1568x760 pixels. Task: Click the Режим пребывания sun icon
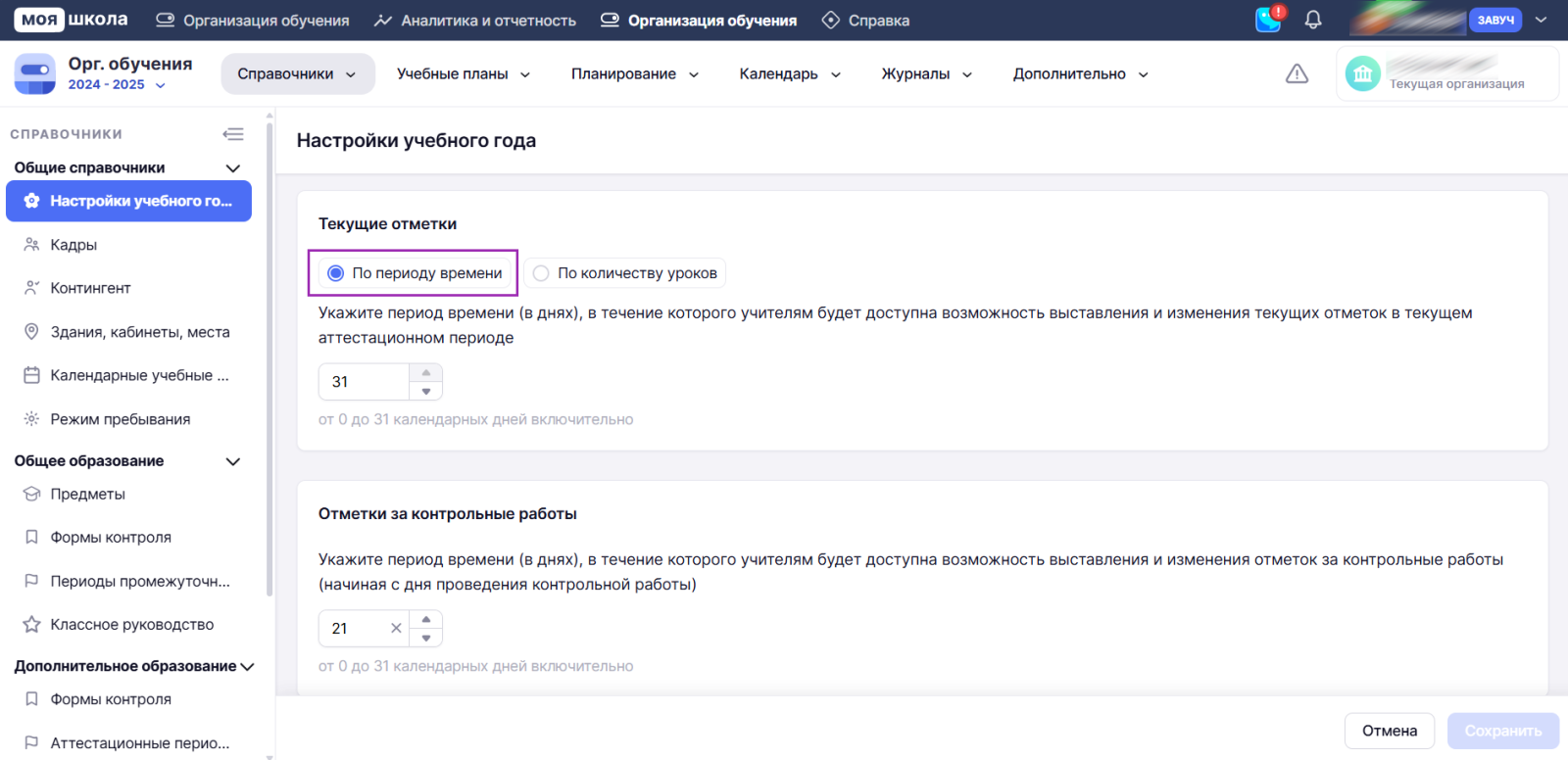tap(31, 419)
